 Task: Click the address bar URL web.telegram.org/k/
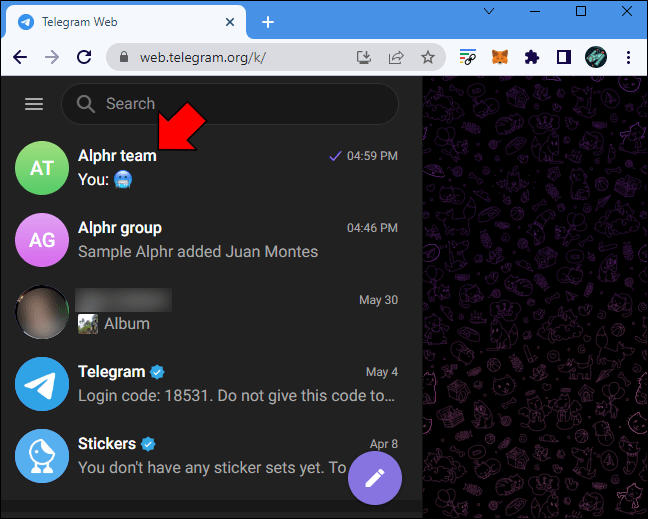(202, 57)
